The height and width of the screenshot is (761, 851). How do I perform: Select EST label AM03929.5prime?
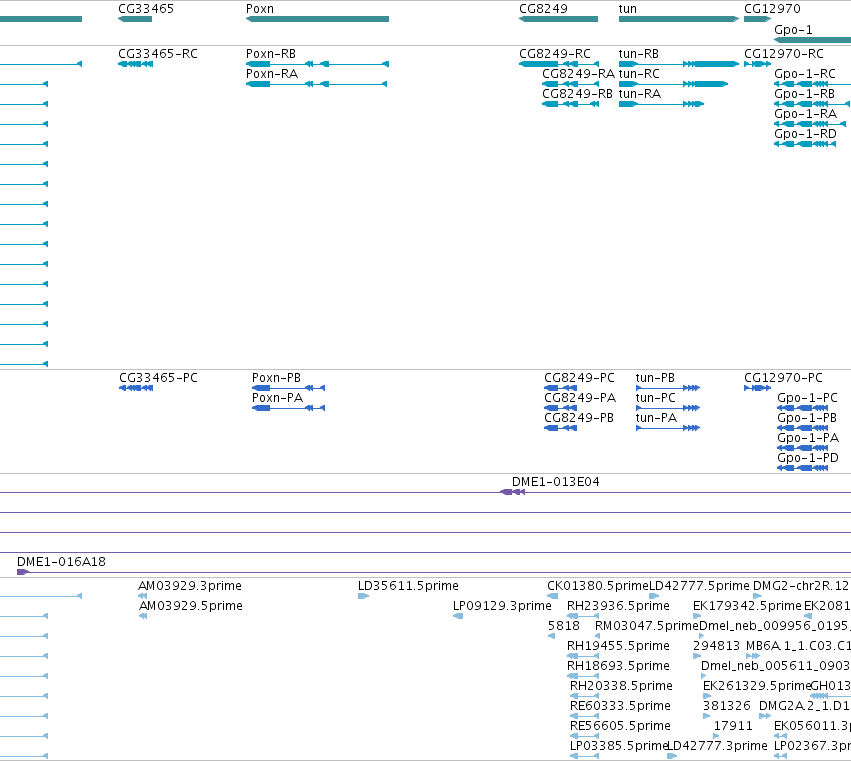pos(191,606)
